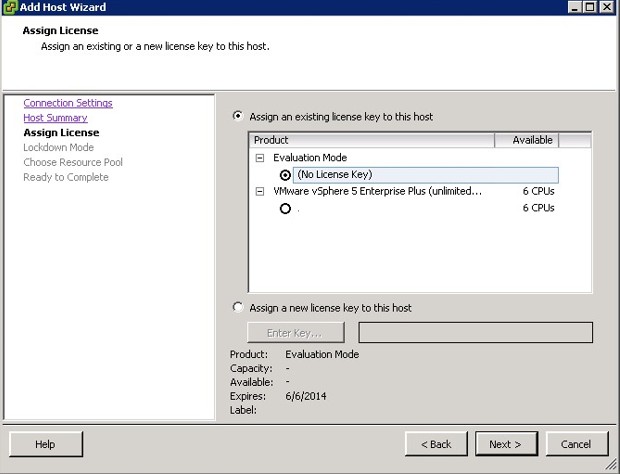
Task: Select 'Assign an existing license key' radio button
Action: [x=237, y=116]
